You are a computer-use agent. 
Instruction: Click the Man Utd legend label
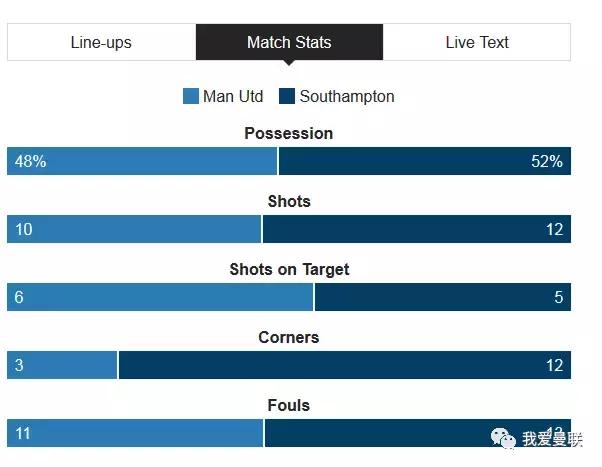pyautogui.click(x=233, y=97)
